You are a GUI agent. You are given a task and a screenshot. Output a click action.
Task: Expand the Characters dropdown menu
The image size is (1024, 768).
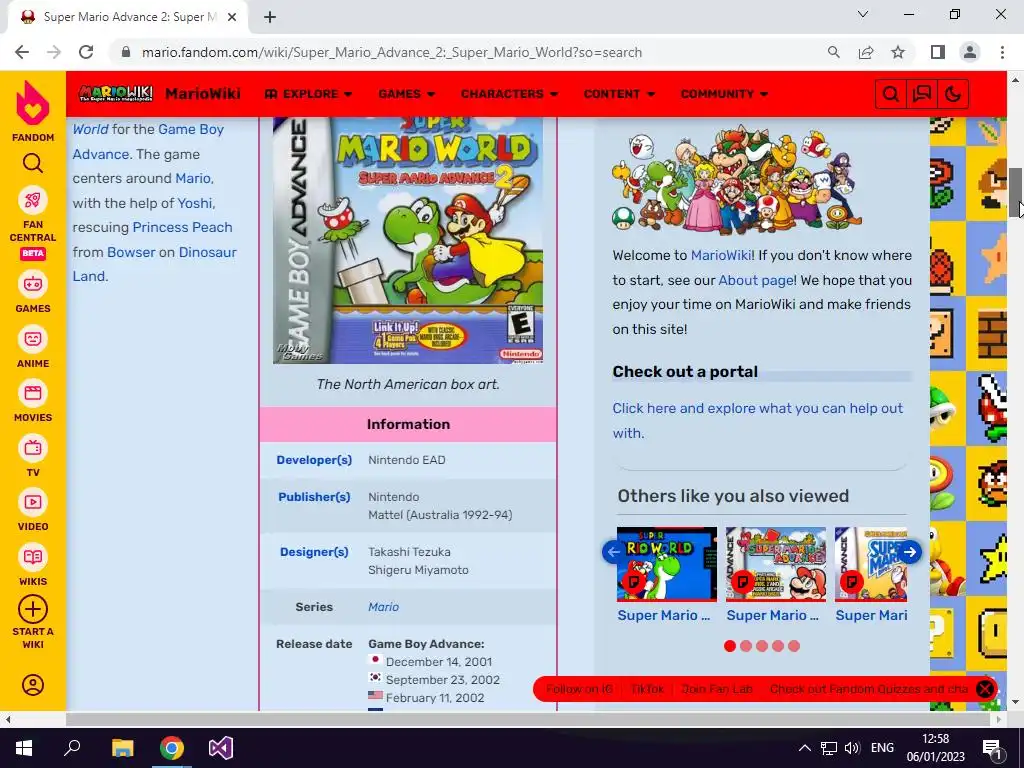(509, 94)
